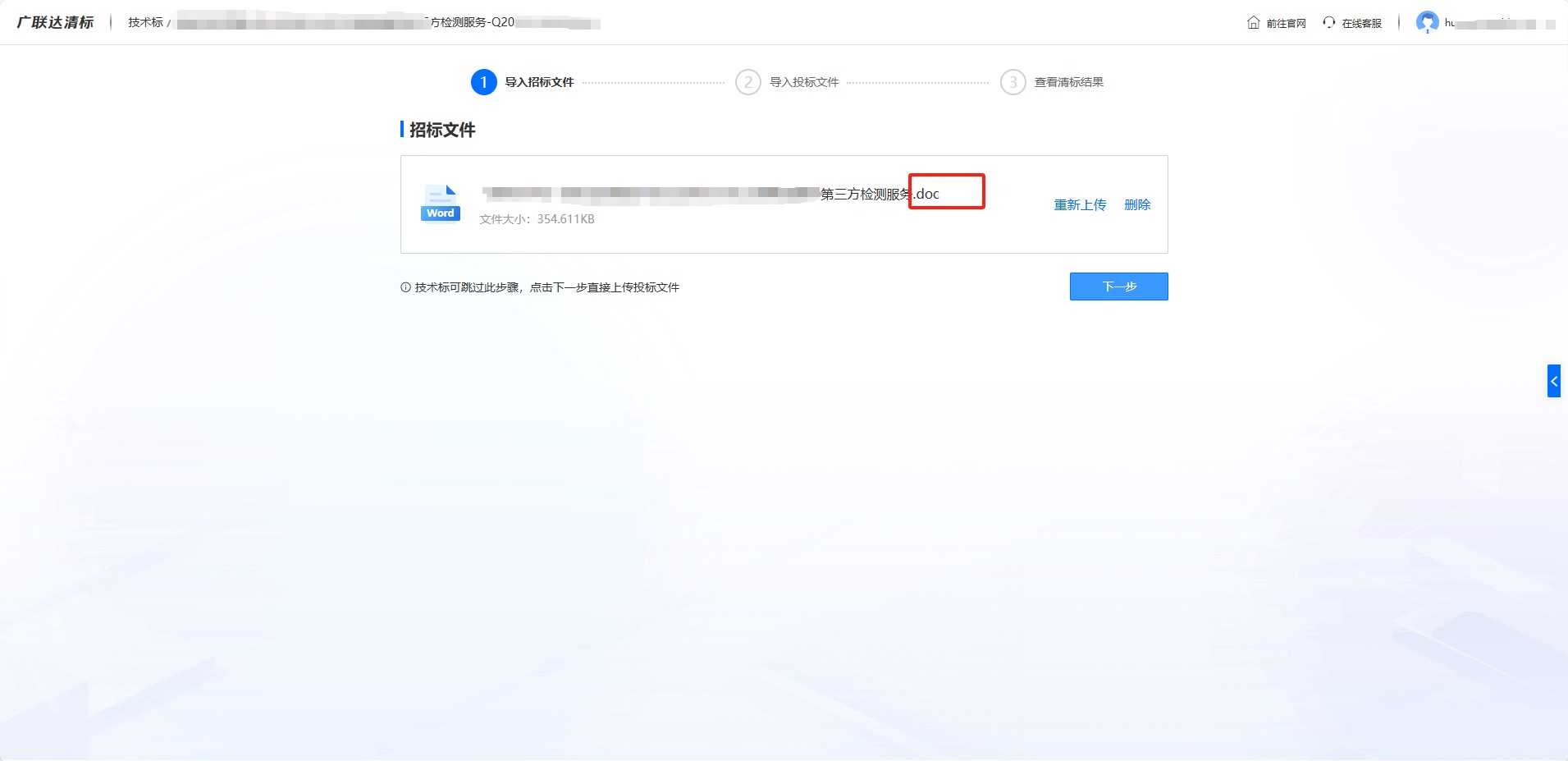Click the 重新上传 link
Viewport: 1568px width, 761px height.
(1079, 204)
